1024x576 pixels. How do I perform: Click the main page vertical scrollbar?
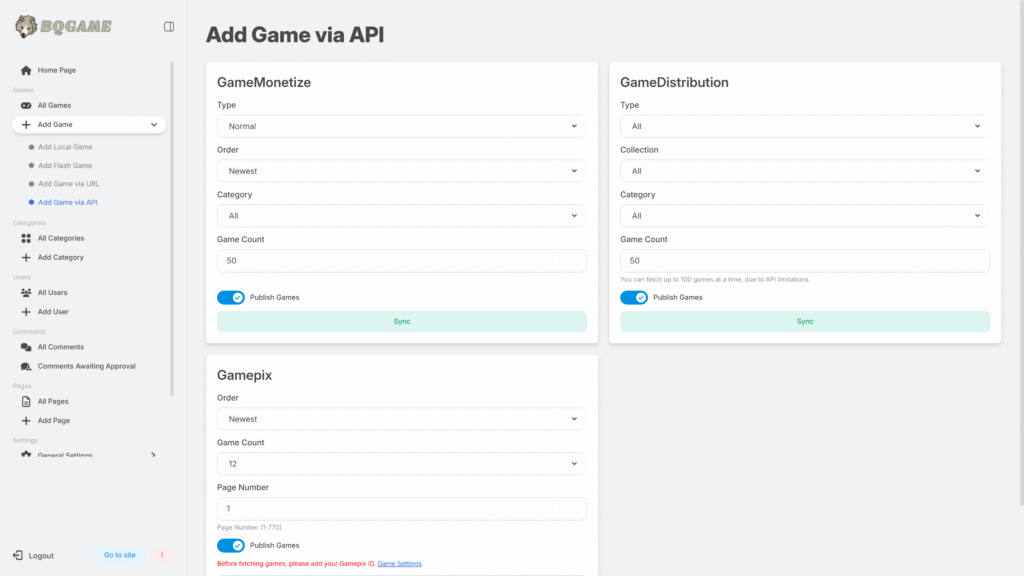tap(1021, 253)
